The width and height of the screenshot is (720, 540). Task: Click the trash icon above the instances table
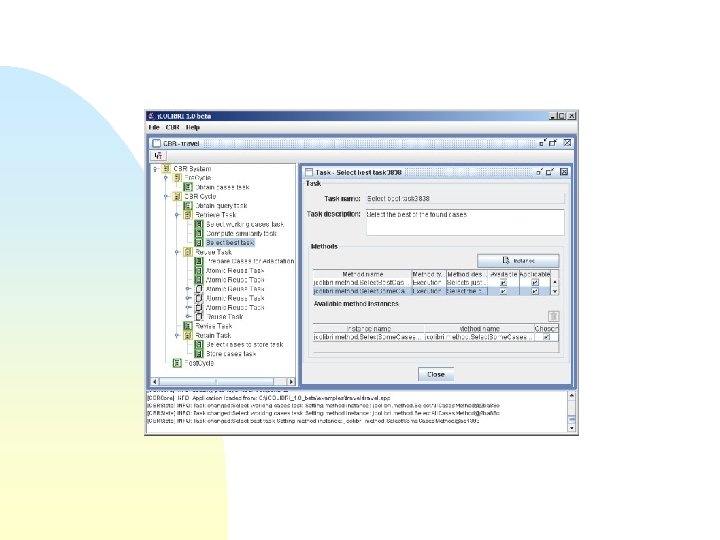click(x=553, y=316)
